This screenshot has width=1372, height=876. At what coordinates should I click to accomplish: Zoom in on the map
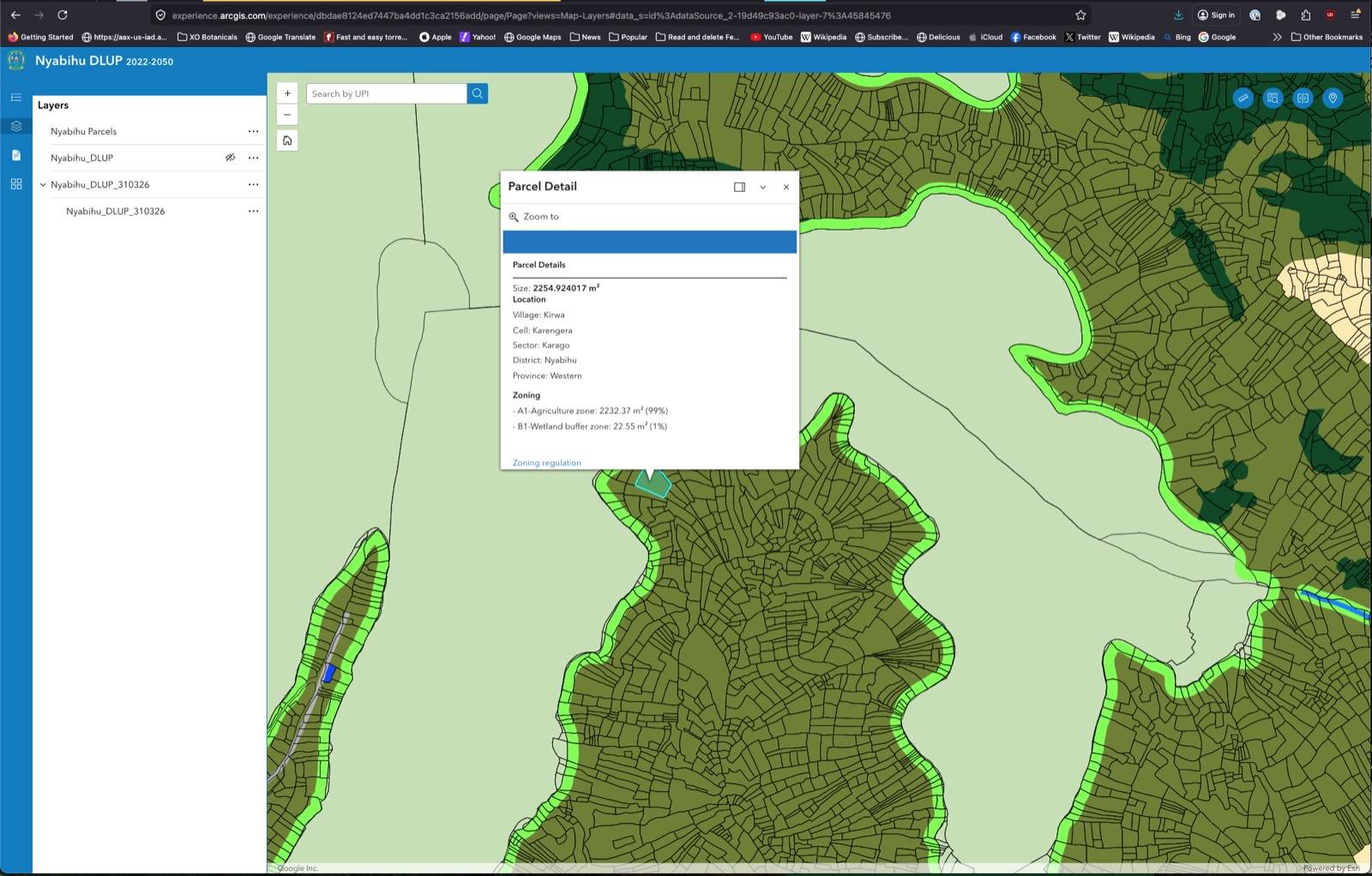pyautogui.click(x=287, y=93)
